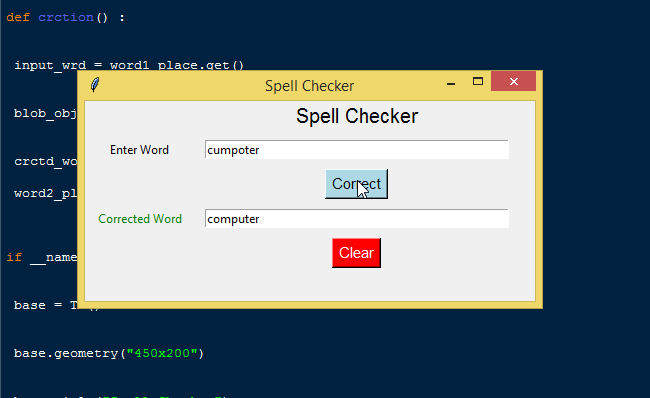Close the Spell Checker window
Image resolution: width=650 pixels, height=398 pixels.
point(514,81)
